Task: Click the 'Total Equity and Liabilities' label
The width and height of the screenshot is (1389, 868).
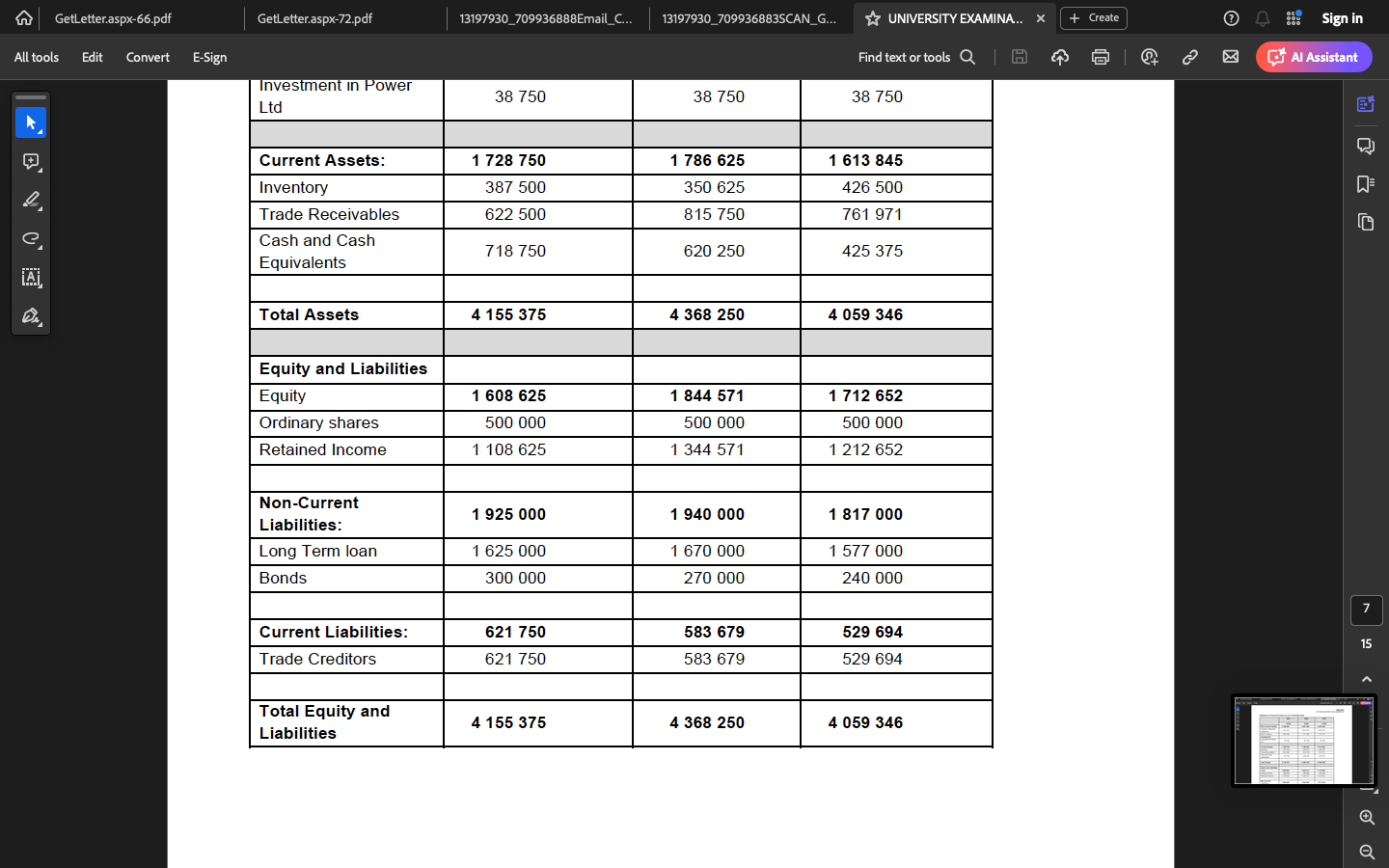Action: pos(324,722)
